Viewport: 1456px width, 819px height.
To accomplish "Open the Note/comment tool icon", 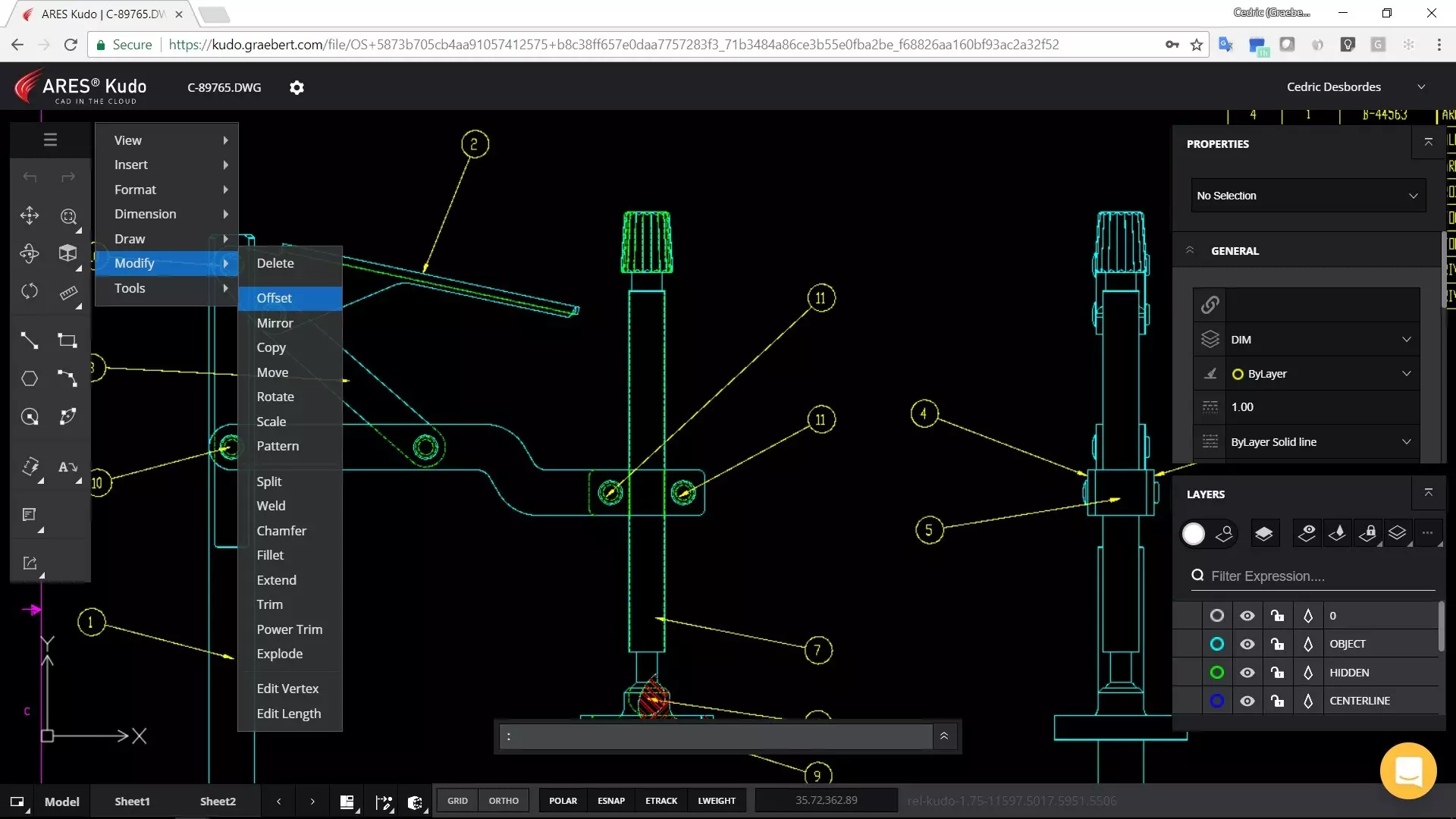I will (30, 516).
